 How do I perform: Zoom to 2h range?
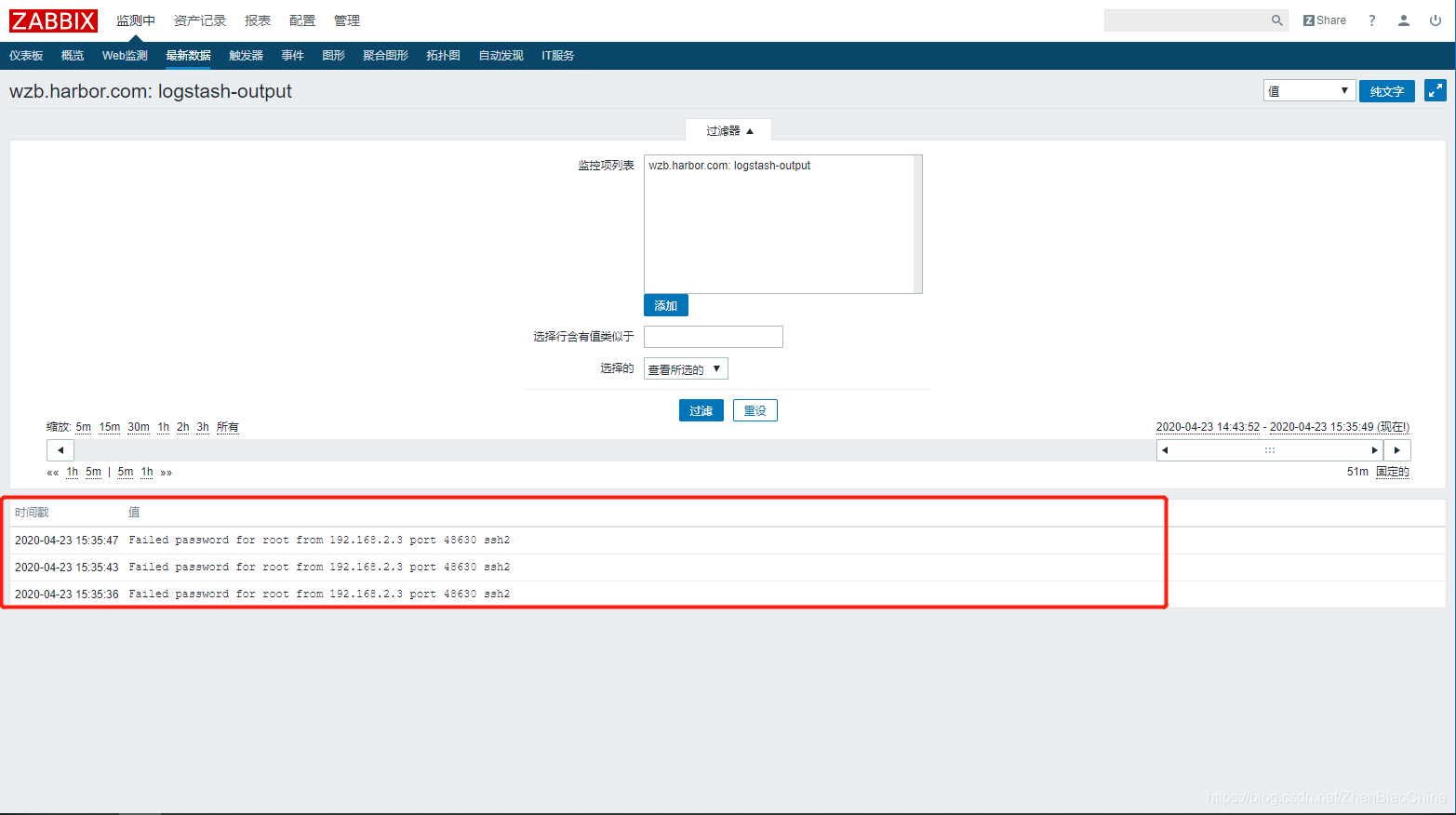click(x=183, y=427)
